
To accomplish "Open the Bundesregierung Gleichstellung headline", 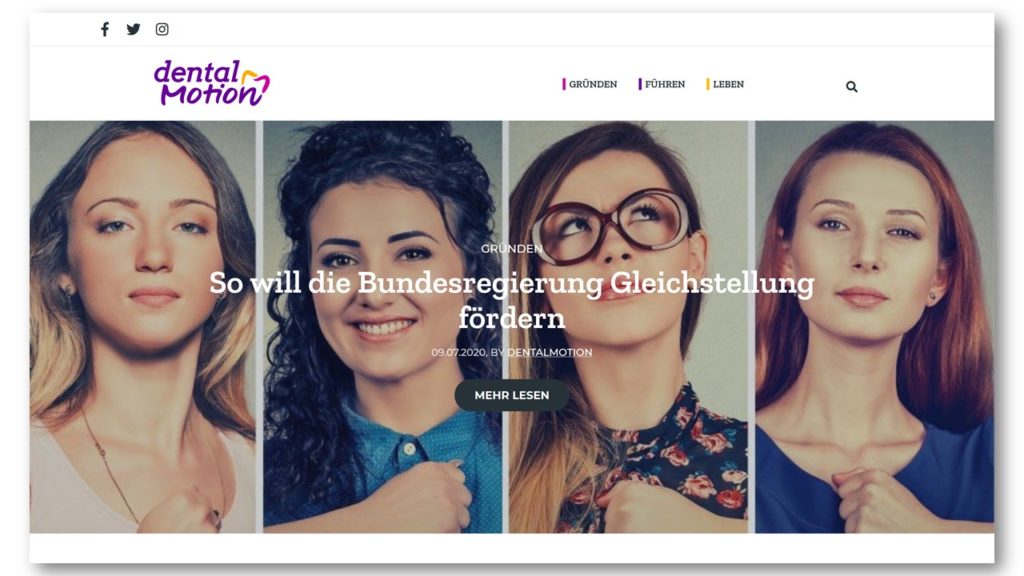I will tap(511, 300).
